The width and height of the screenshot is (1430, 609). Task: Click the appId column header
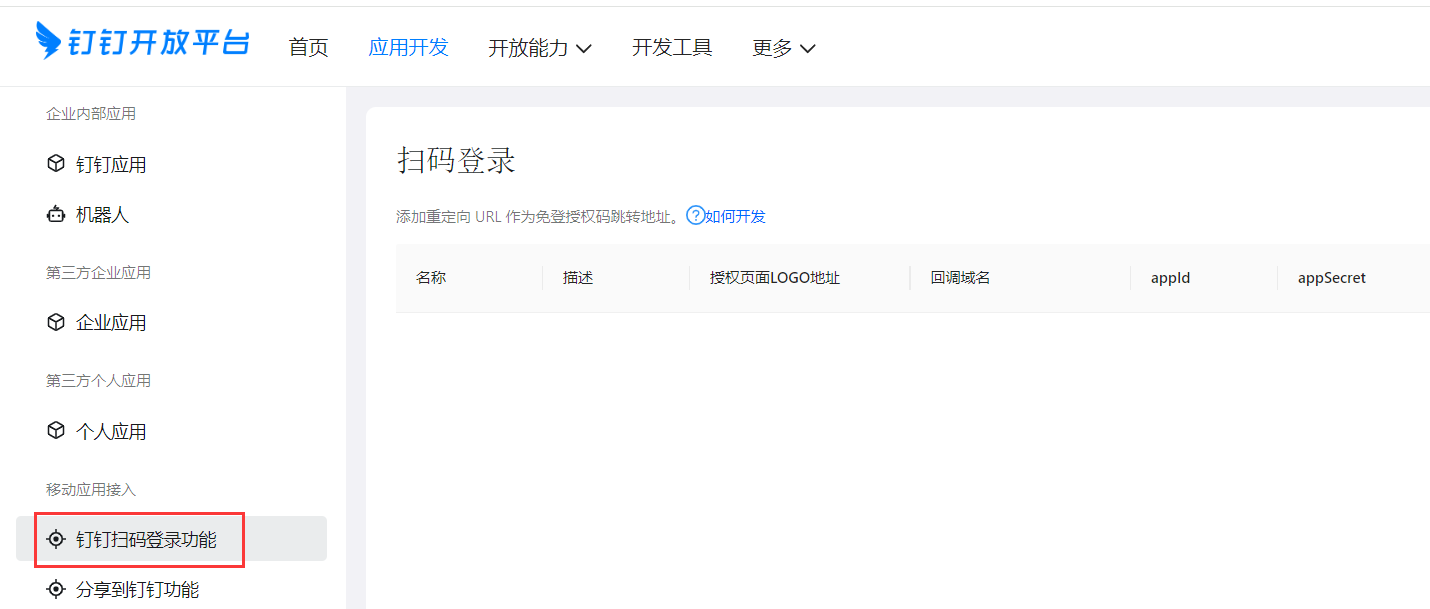tap(1170, 278)
